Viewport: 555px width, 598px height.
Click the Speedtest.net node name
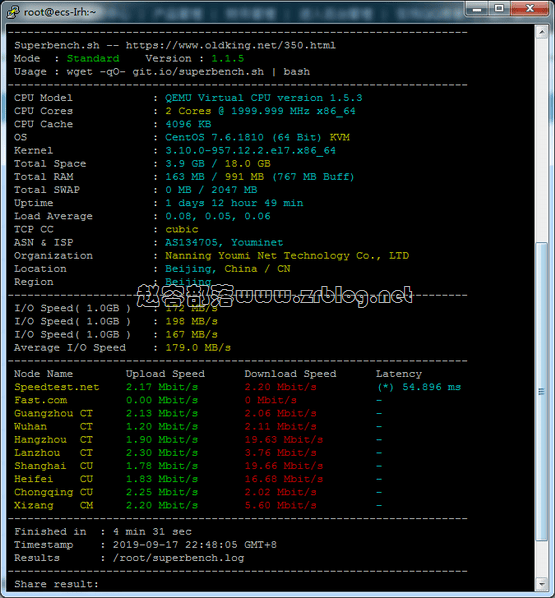[57, 387]
